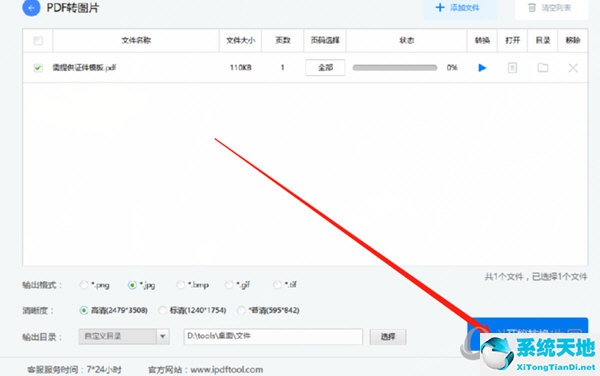Click the file size column header
The width and height of the screenshot is (600, 376).
click(240, 40)
